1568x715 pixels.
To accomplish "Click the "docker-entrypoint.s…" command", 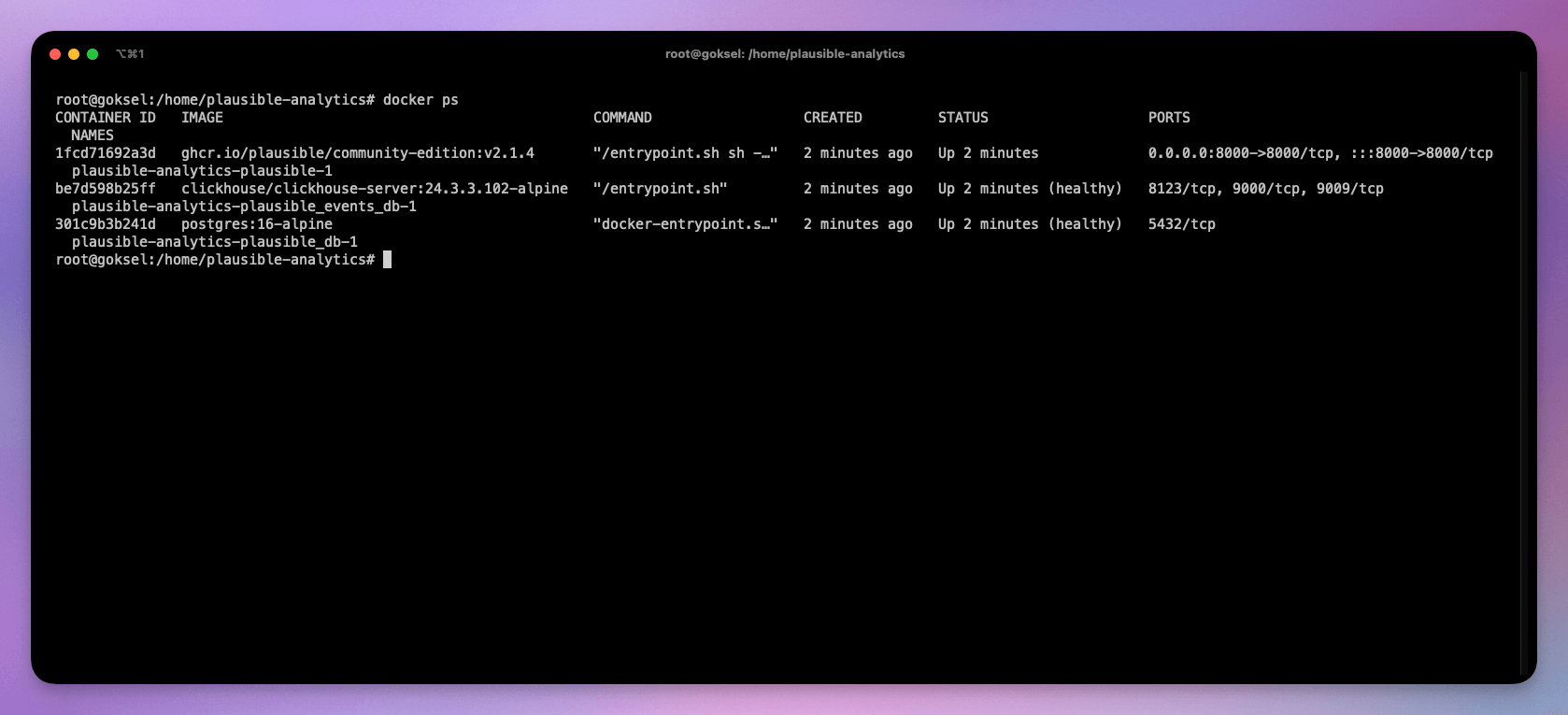I will click(686, 224).
